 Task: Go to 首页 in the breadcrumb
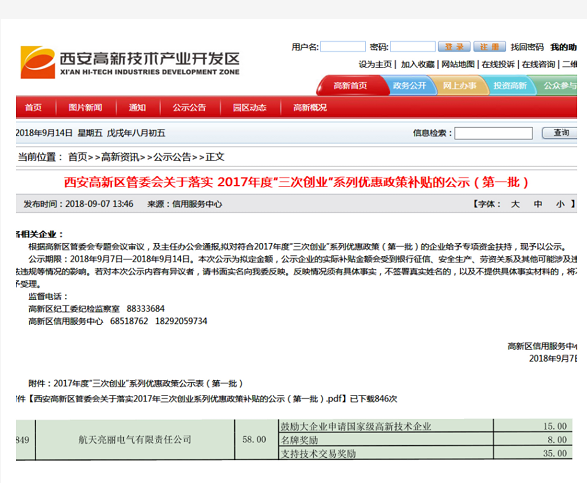point(77,157)
